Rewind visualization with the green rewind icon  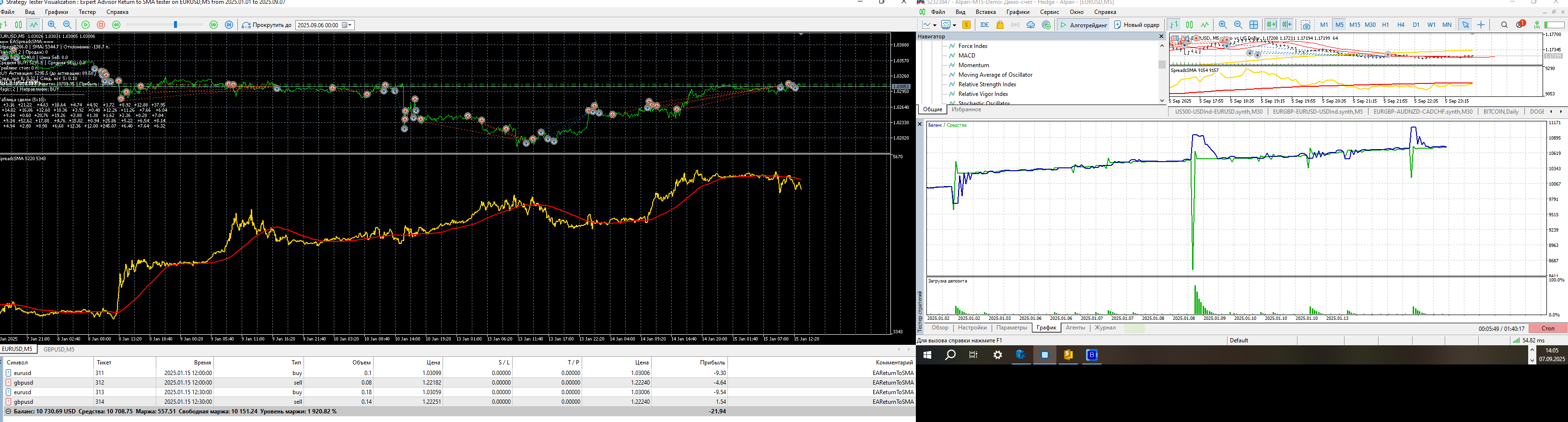pyautogui.click(x=116, y=25)
